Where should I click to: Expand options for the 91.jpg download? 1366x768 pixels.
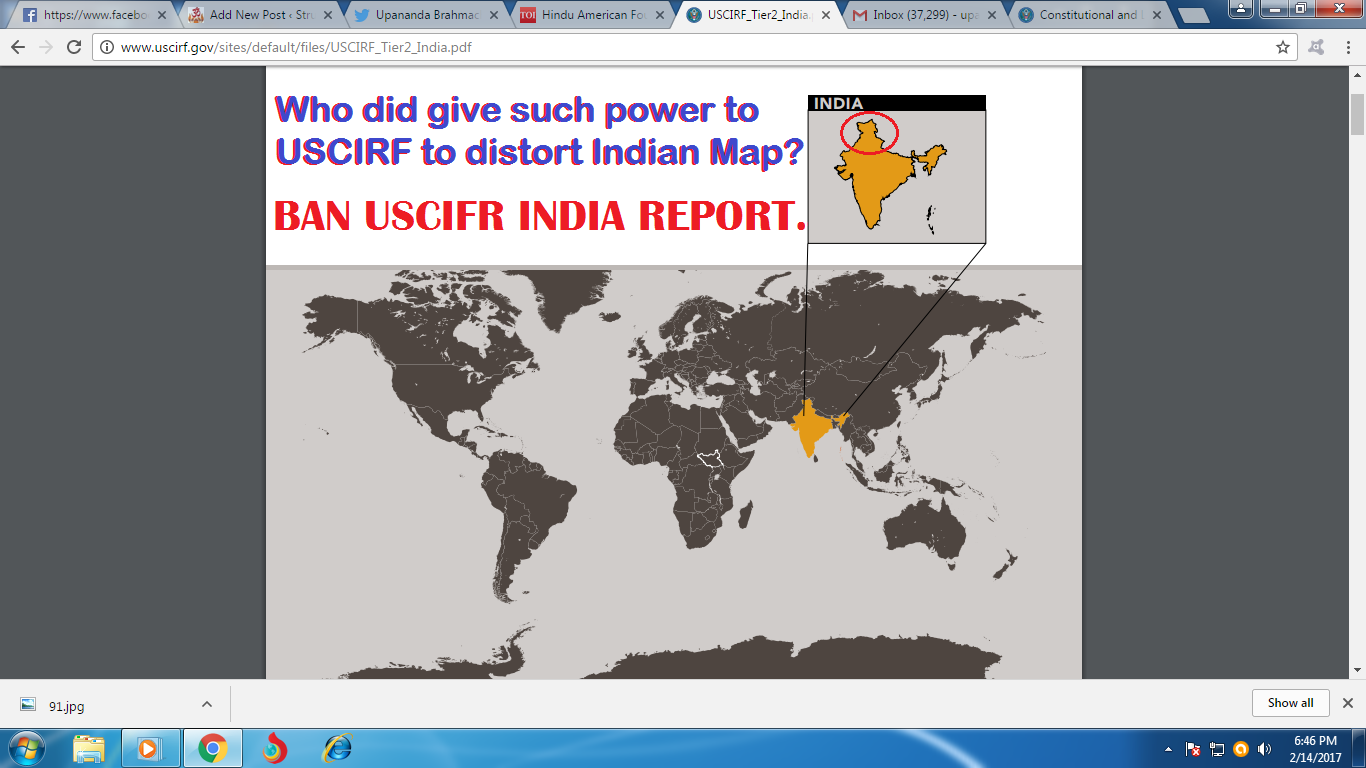click(x=207, y=704)
